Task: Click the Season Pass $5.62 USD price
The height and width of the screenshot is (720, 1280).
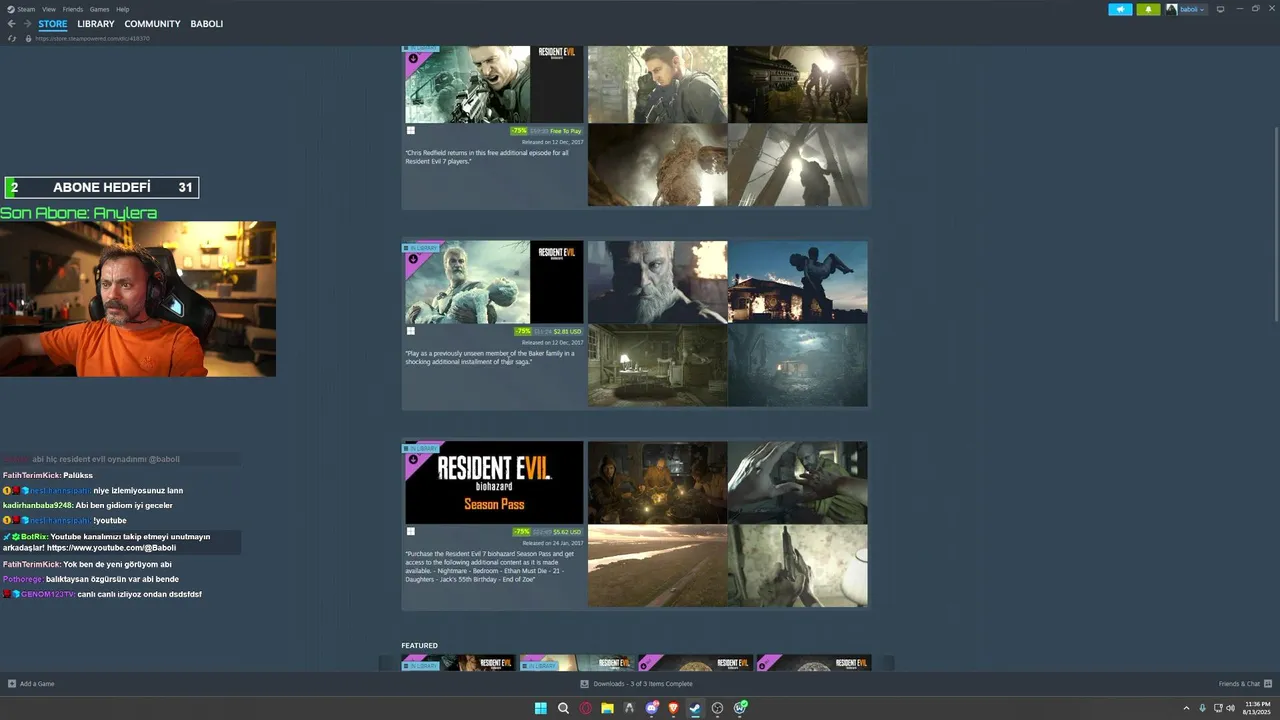Action: 567,532
